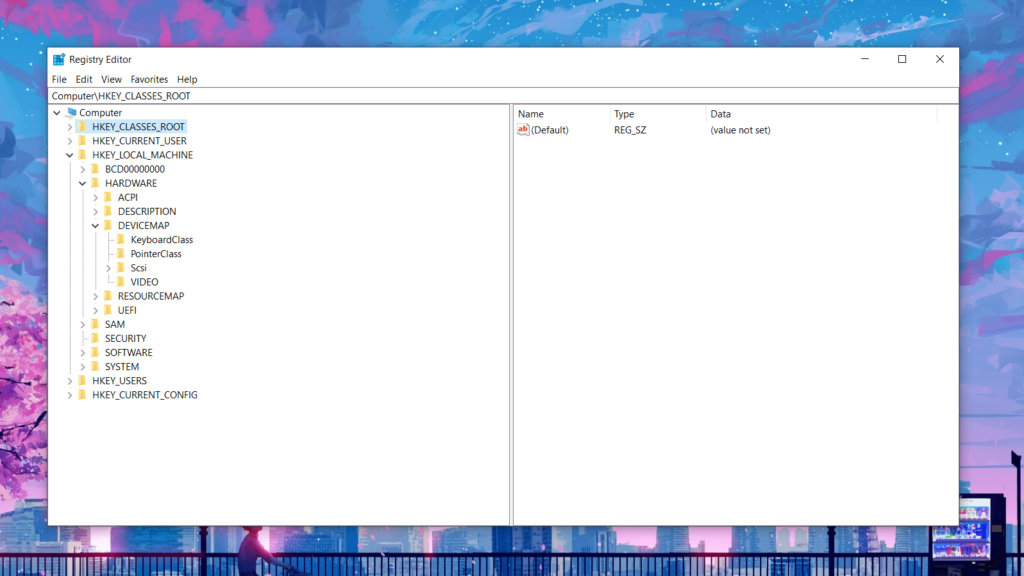Expand the HKEY_USERS key
Image resolution: width=1024 pixels, height=576 pixels.
click(70, 381)
